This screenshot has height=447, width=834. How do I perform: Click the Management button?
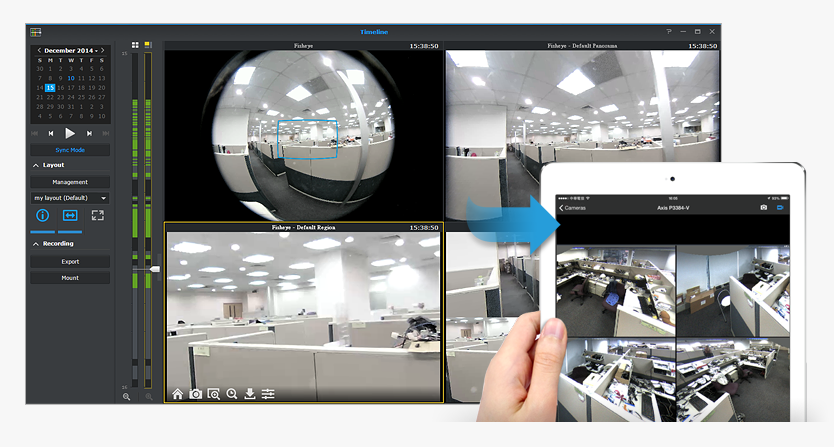tap(70, 182)
